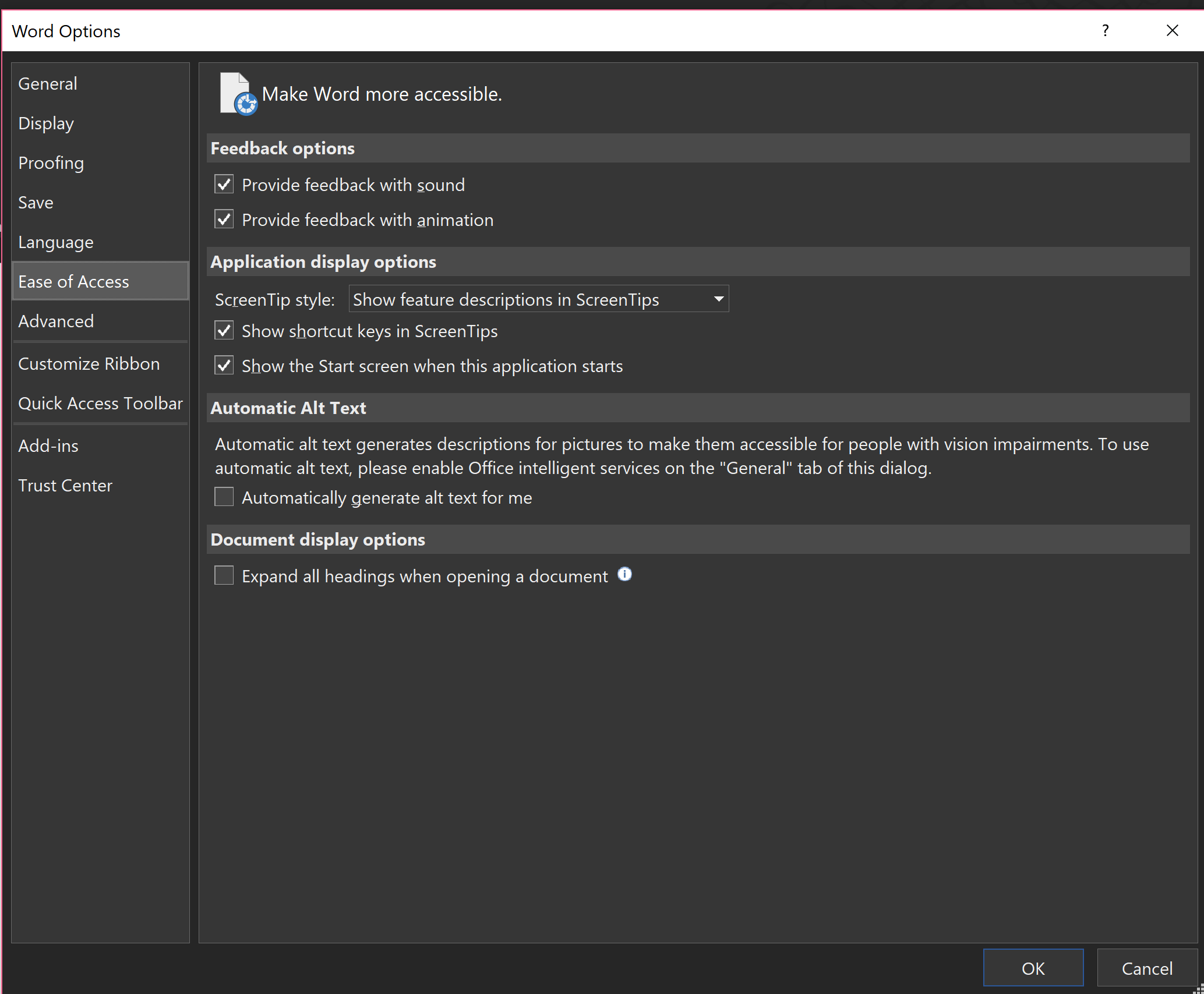Toggle Provide feedback with sound checkbox
1204x994 pixels.
pos(224,185)
